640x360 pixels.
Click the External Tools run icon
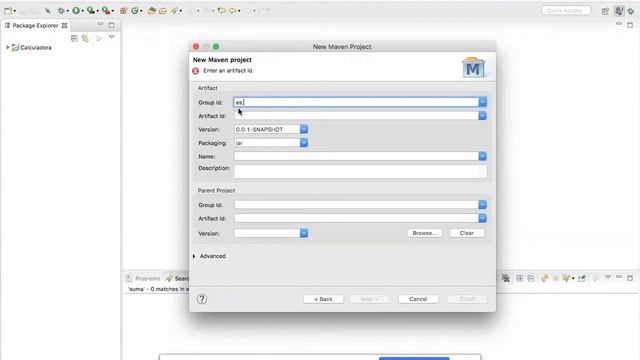[x=106, y=11]
